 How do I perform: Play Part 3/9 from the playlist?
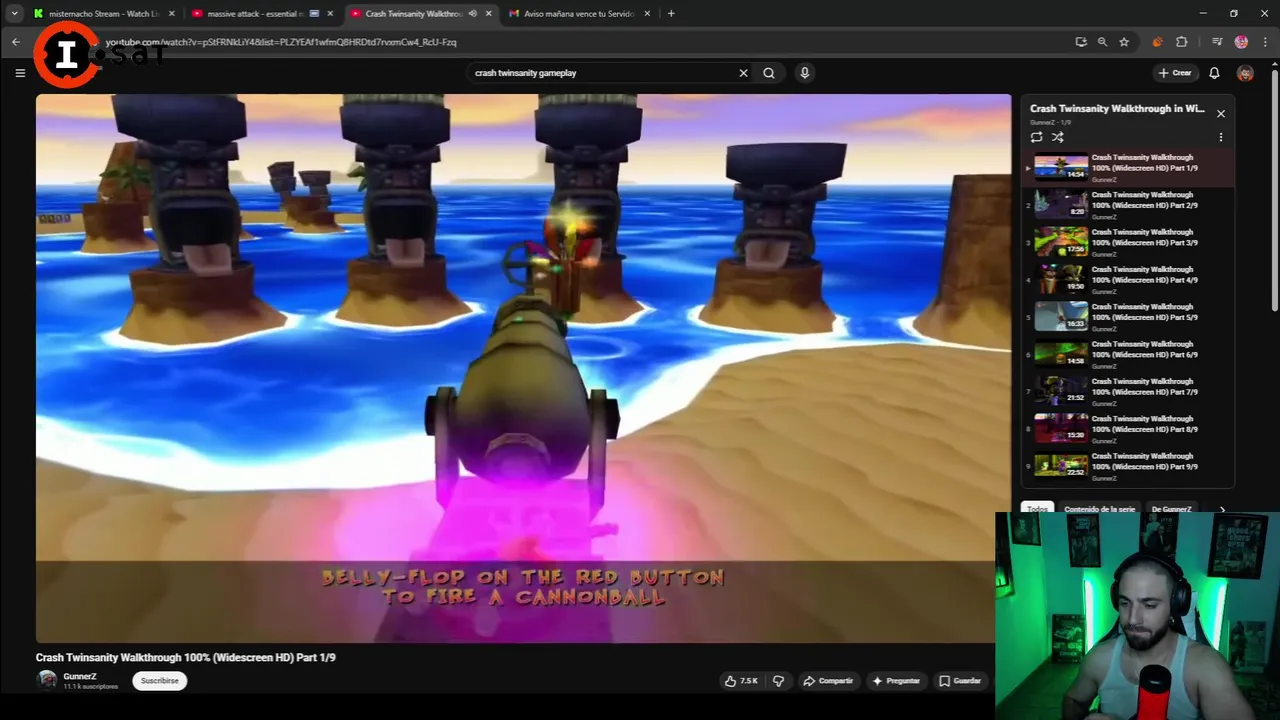(x=1128, y=242)
